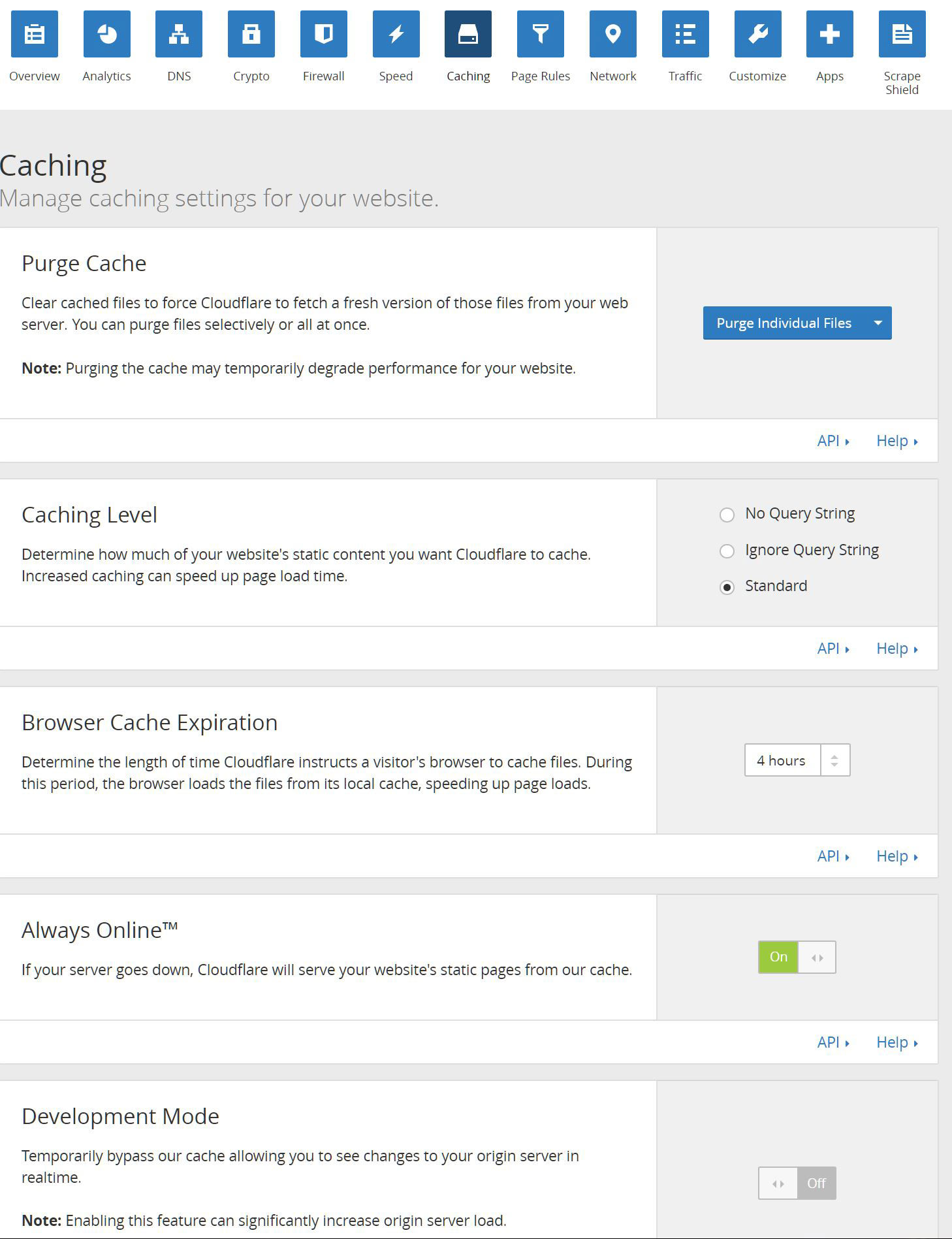952x1239 pixels.
Task: Select the Standard caching level radio
Action: click(x=727, y=587)
